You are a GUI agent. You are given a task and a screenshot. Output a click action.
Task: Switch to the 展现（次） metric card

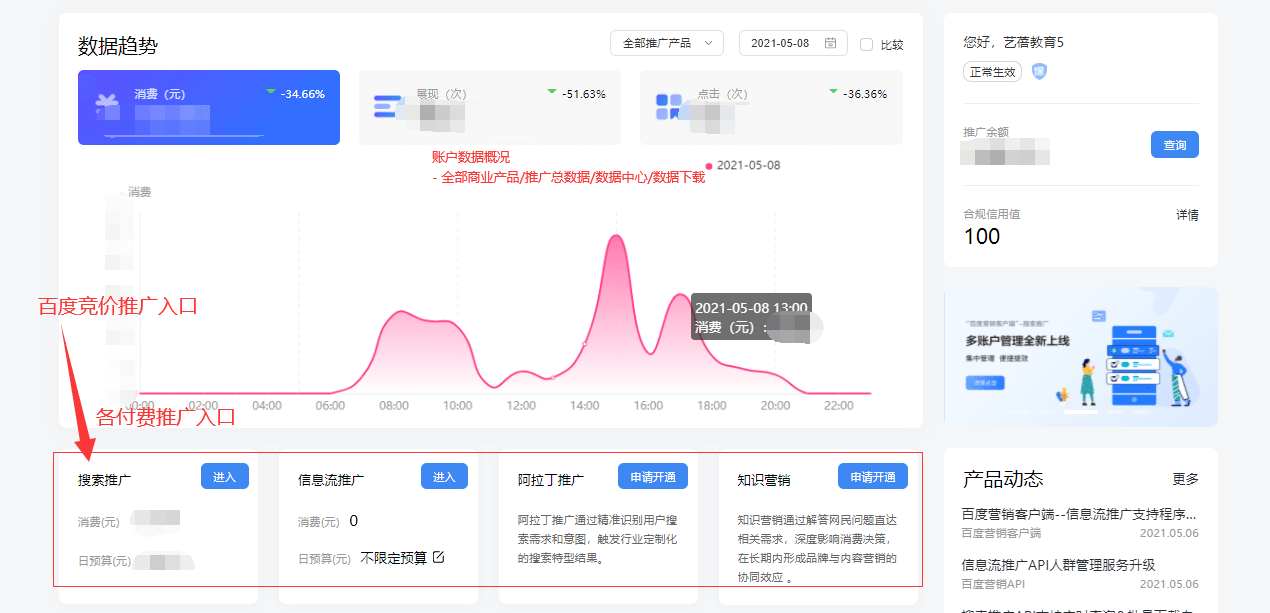[490, 107]
